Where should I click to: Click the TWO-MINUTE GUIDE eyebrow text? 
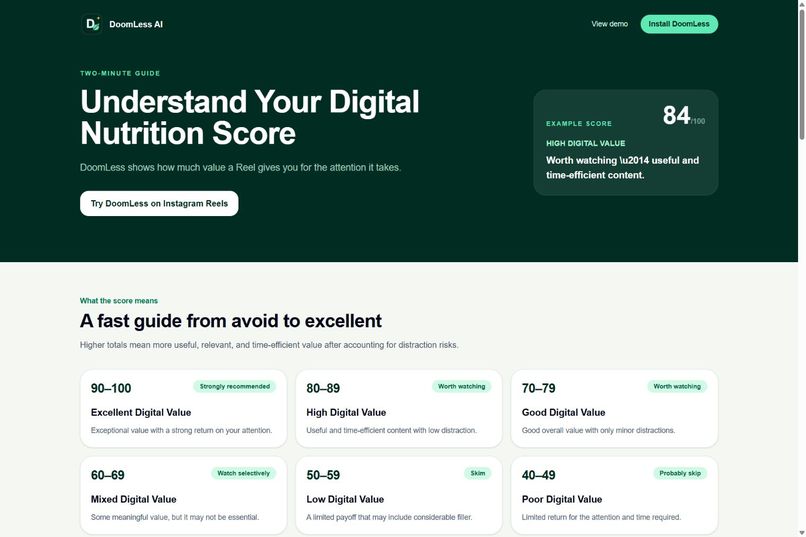[x=120, y=73]
